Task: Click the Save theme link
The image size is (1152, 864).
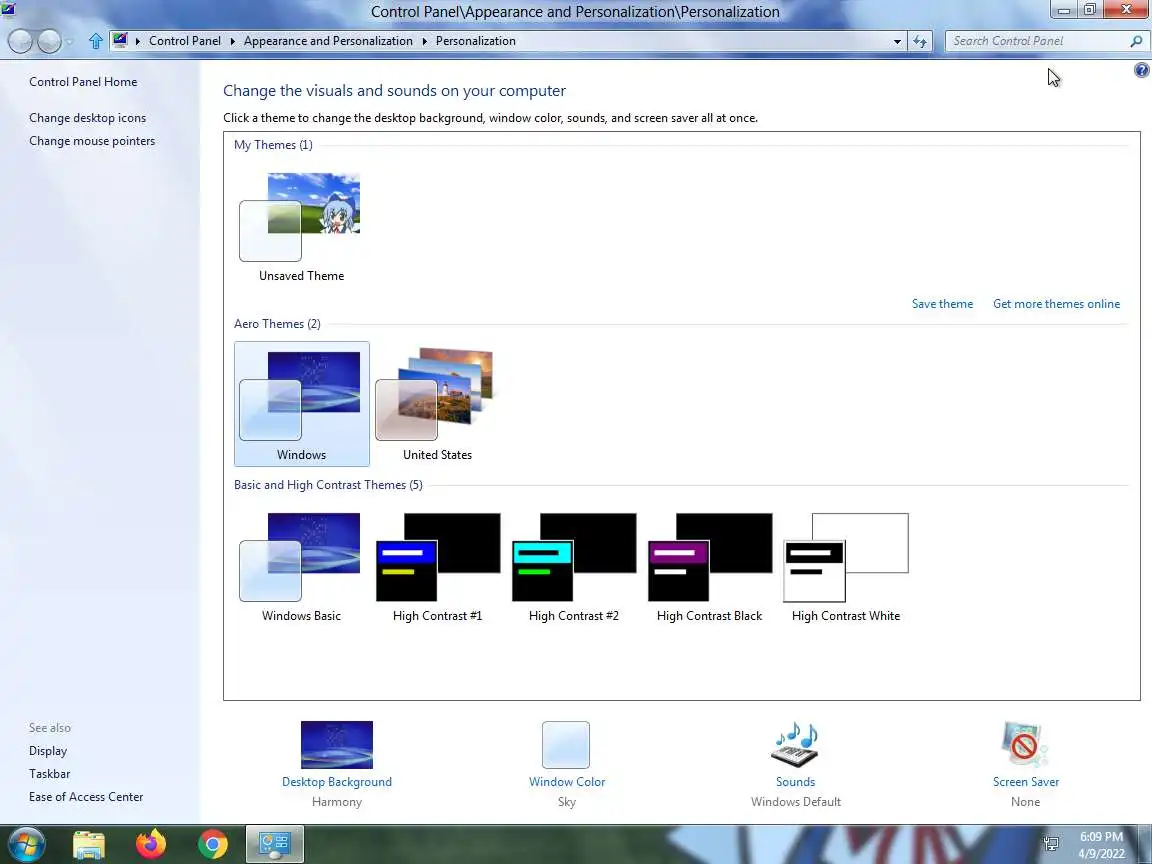Action: [942, 303]
